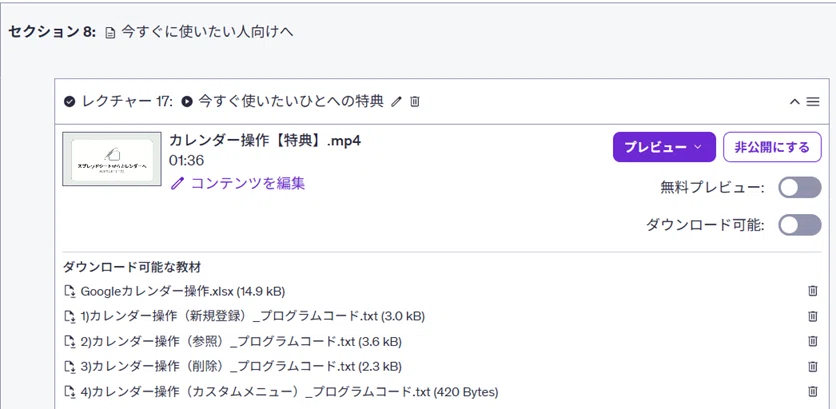836x409 pixels.
Task: Remove 2)カレンダー操作（参照） txt file
Action: tap(813, 341)
